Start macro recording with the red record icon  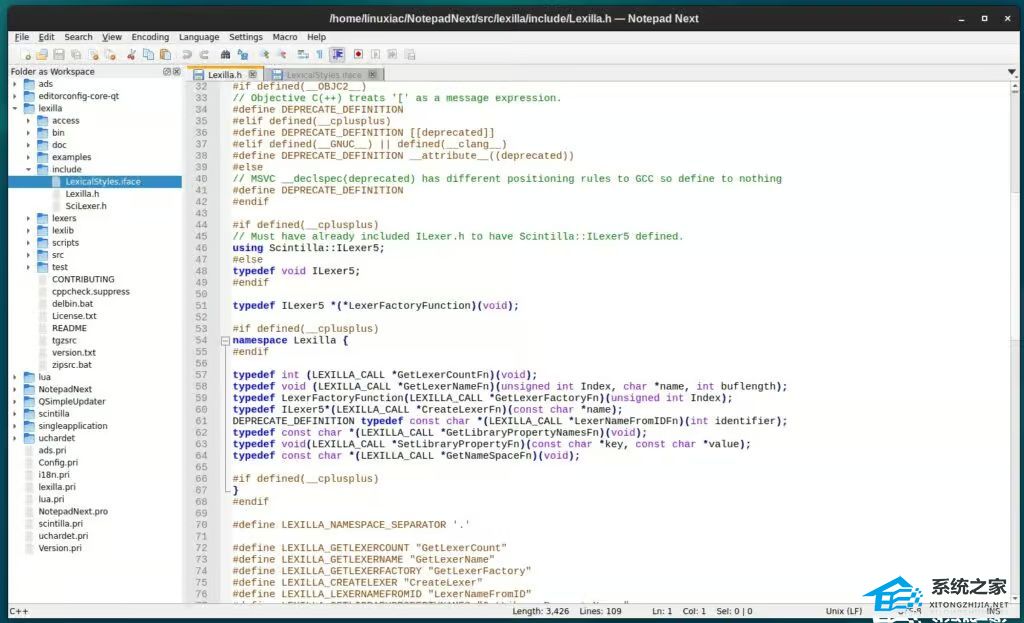point(357,54)
